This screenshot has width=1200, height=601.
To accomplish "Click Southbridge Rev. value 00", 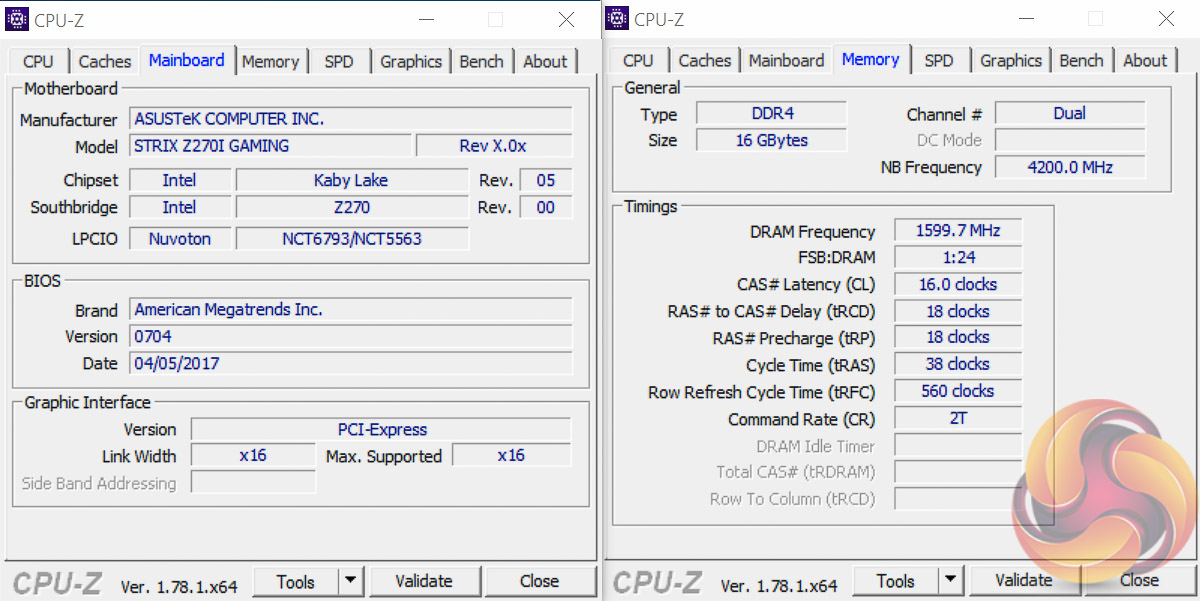I will [x=546, y=208].
